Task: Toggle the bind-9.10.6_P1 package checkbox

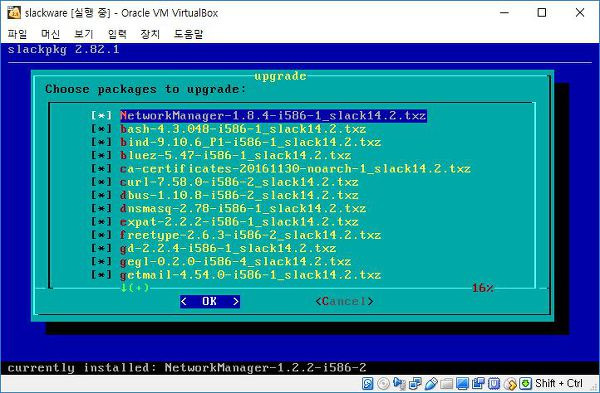Action: 101,142
